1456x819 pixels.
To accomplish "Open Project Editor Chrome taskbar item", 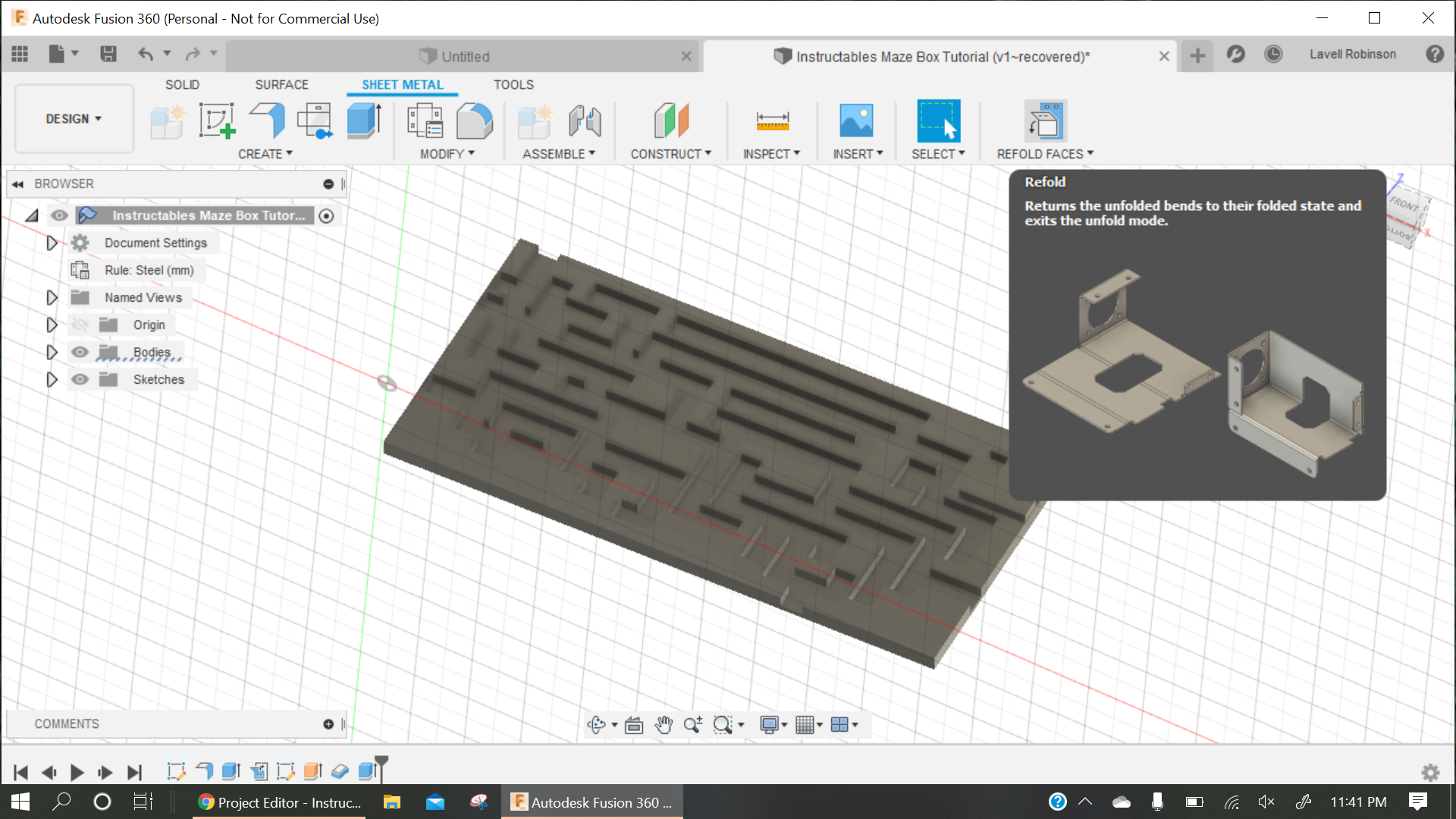I will click(281, 802).
